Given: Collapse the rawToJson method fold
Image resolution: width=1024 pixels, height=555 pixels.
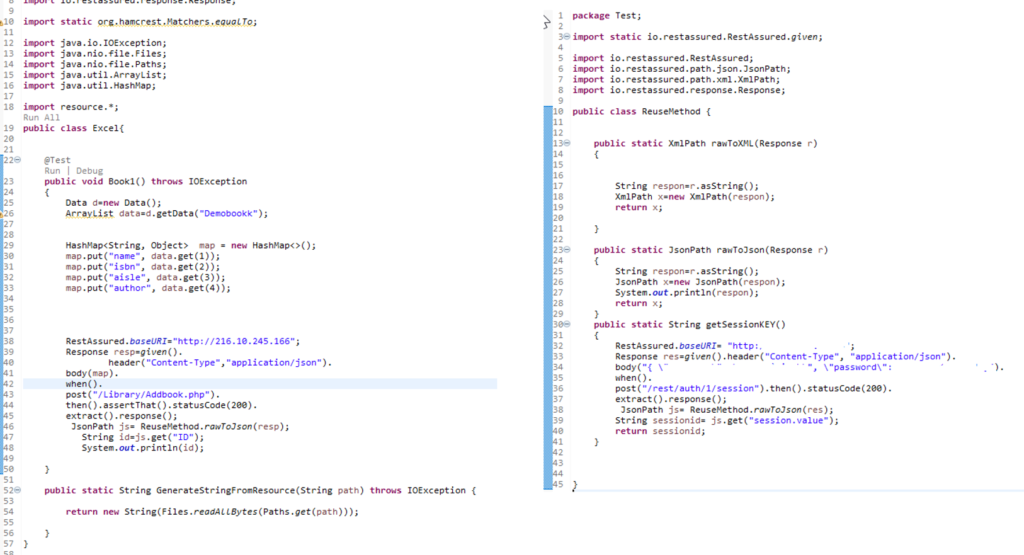Looking at the screenshot, I should point(565,249).
